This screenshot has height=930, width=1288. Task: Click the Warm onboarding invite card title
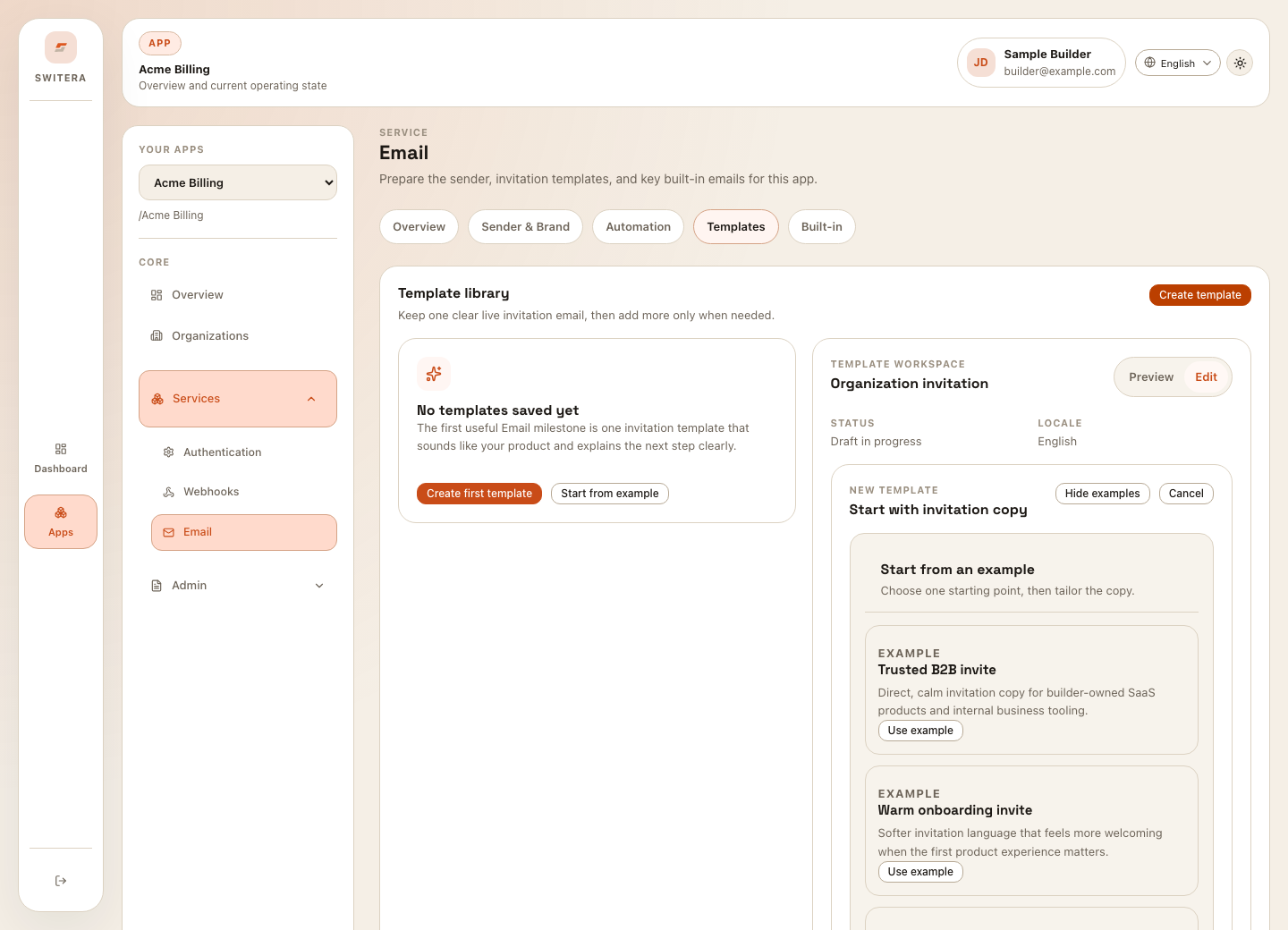pyautogui.click(x=954, y=810)
